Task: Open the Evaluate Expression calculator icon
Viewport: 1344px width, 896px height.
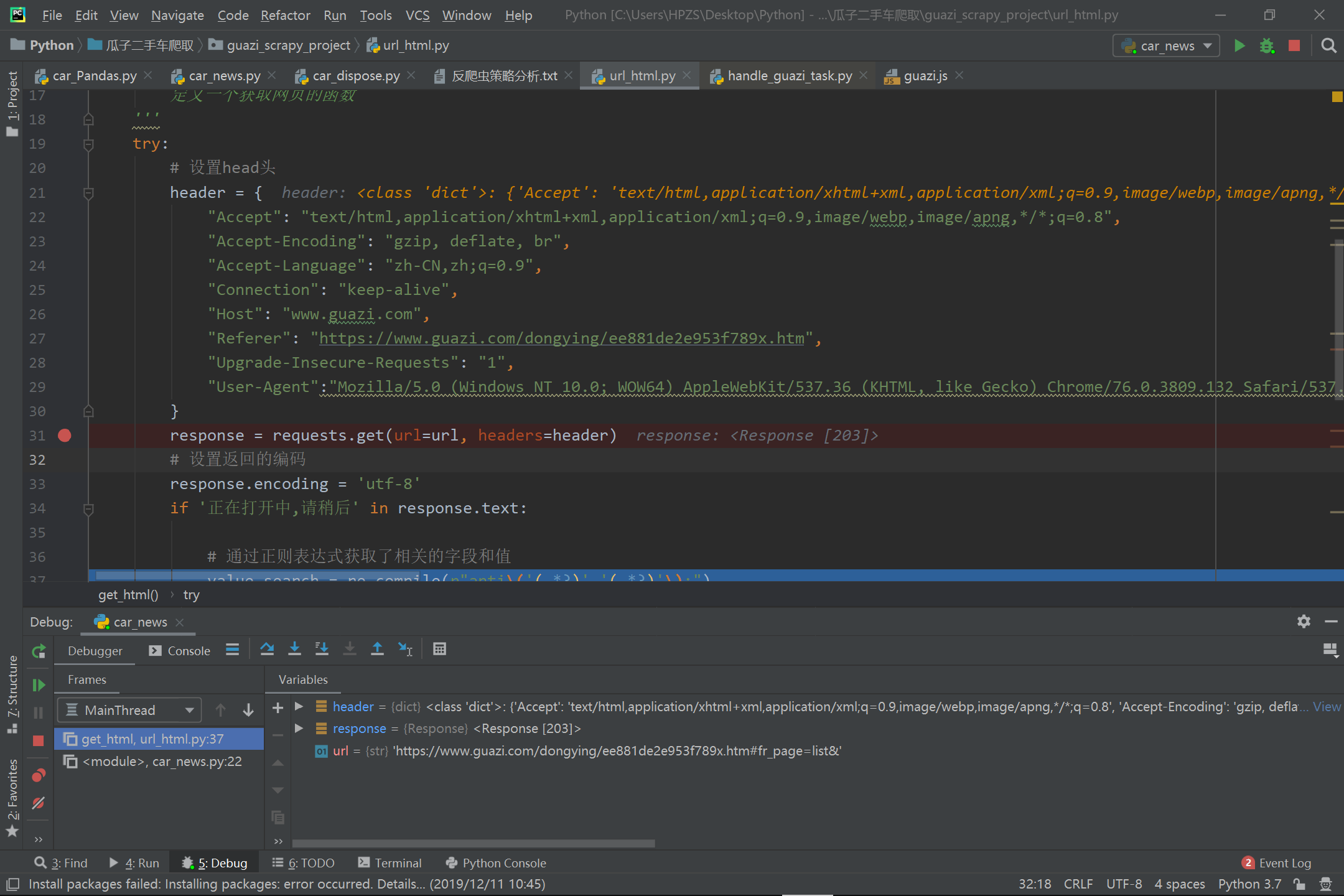Action: pyautogui.click(x=439, y=649)
